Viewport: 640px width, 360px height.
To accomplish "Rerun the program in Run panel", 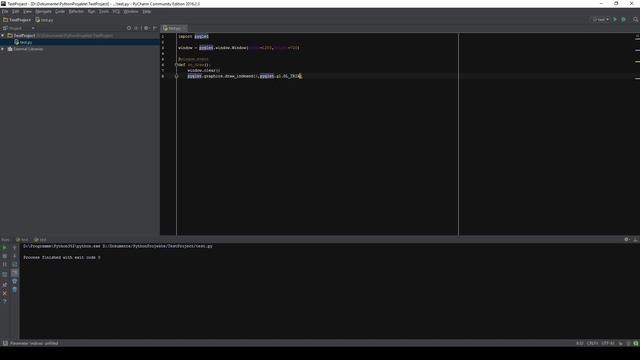I will pos(5,248).
